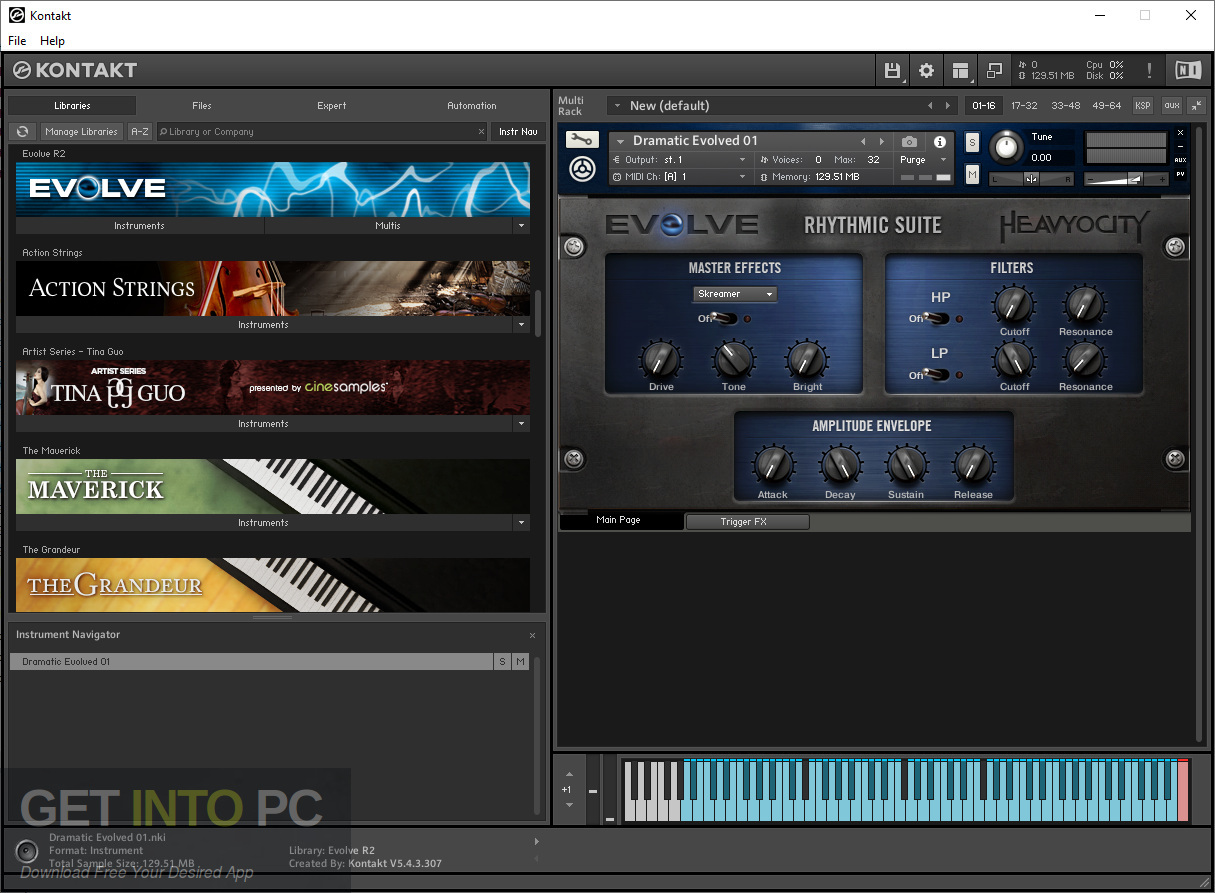The image size is (1215, 893).
Task: Open instrument name dropdown arrow
Action: click(x=621, y=142)
